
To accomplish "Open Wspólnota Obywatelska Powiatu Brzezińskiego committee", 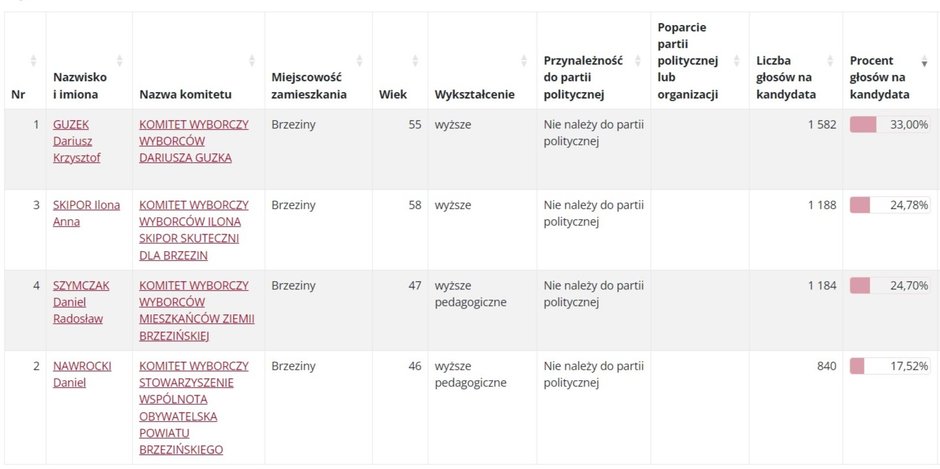I will 194,407.
